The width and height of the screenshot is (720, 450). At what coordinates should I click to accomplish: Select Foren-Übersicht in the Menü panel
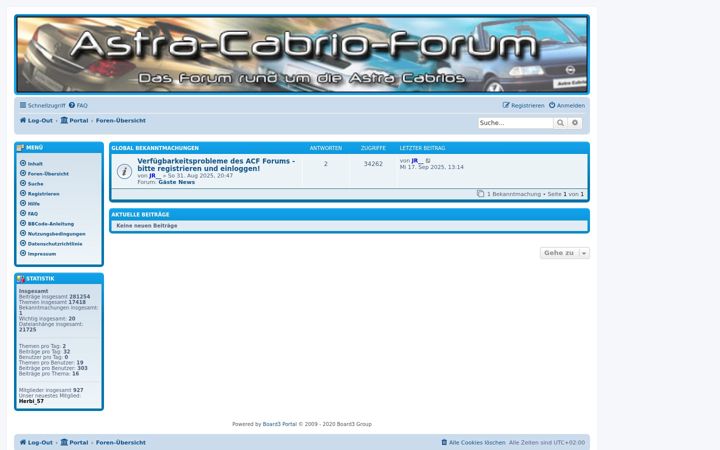[48, 174]
